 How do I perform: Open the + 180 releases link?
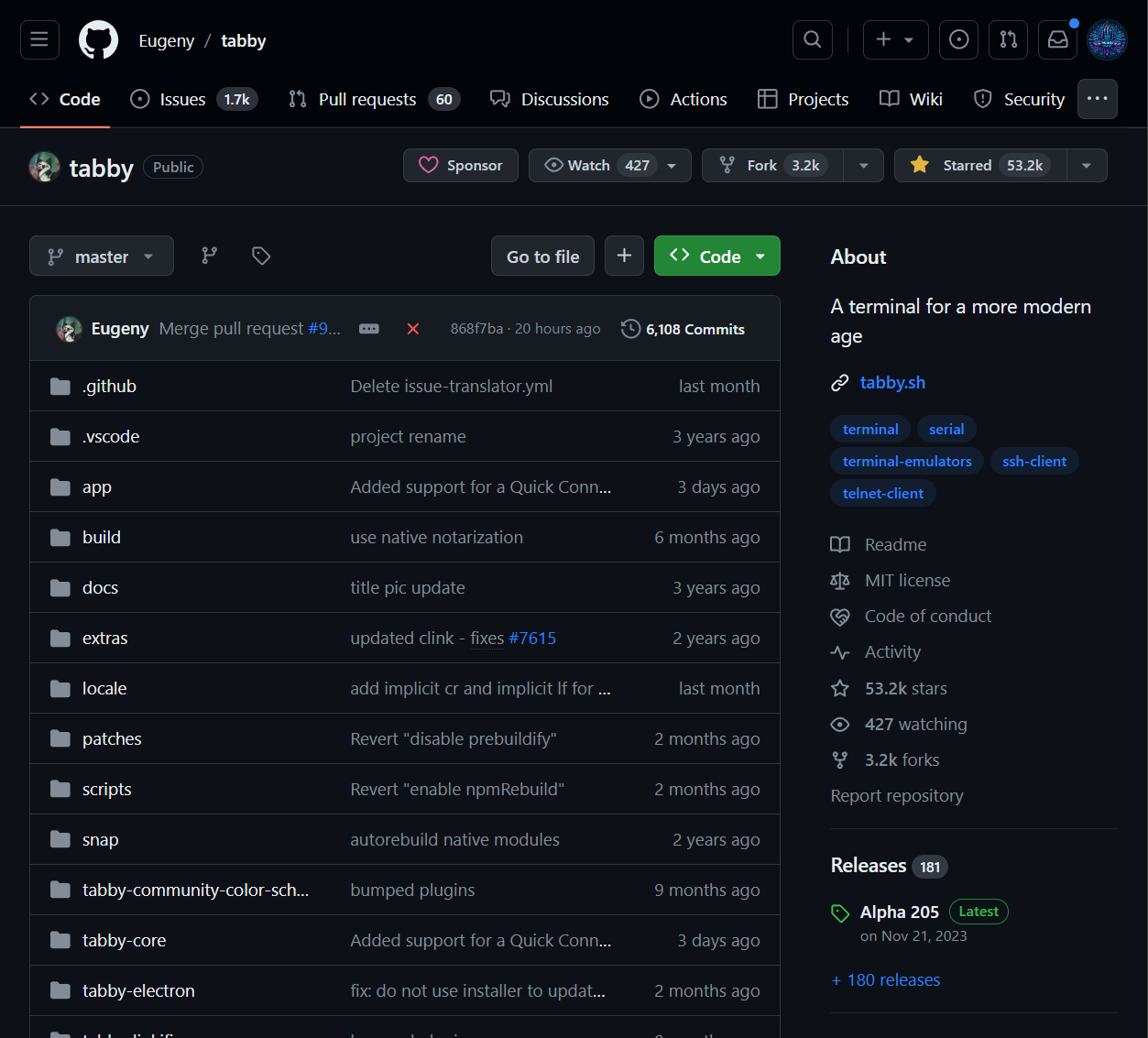886,980
